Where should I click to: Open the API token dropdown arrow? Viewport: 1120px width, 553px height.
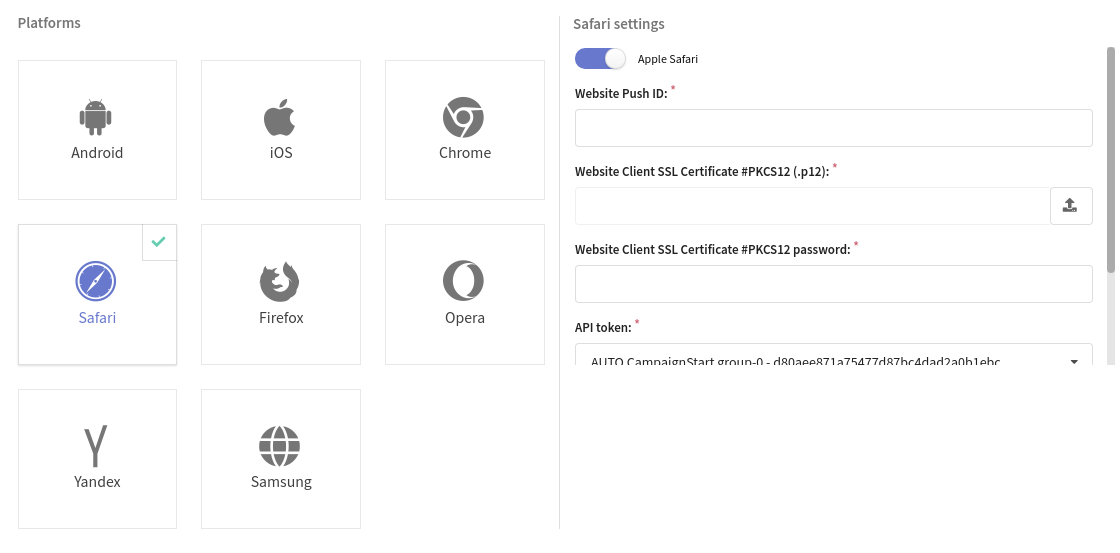pos(1074,362)
